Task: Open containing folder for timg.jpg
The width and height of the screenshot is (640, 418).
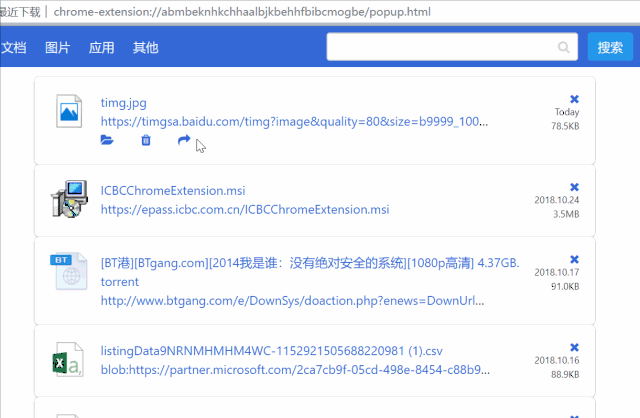Action: coord(107,140)
